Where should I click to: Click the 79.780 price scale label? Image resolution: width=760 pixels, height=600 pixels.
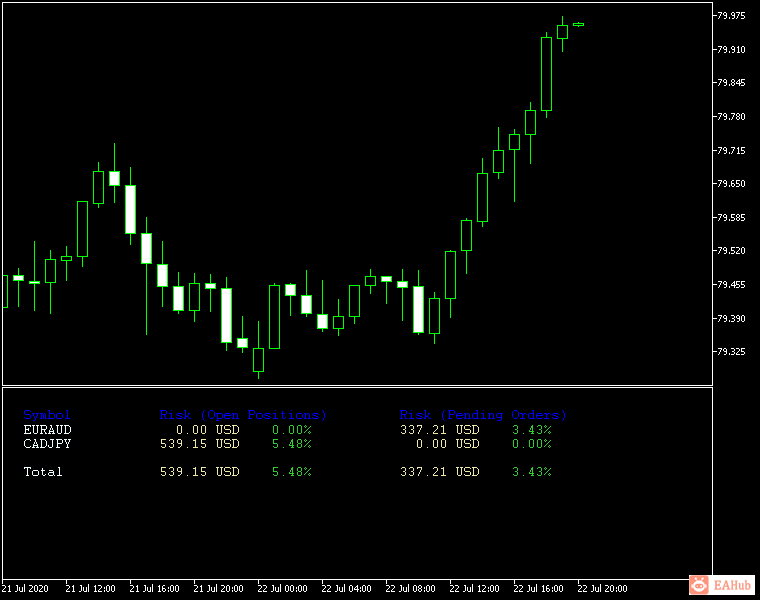pyautogui.click(x=731, y=117)
